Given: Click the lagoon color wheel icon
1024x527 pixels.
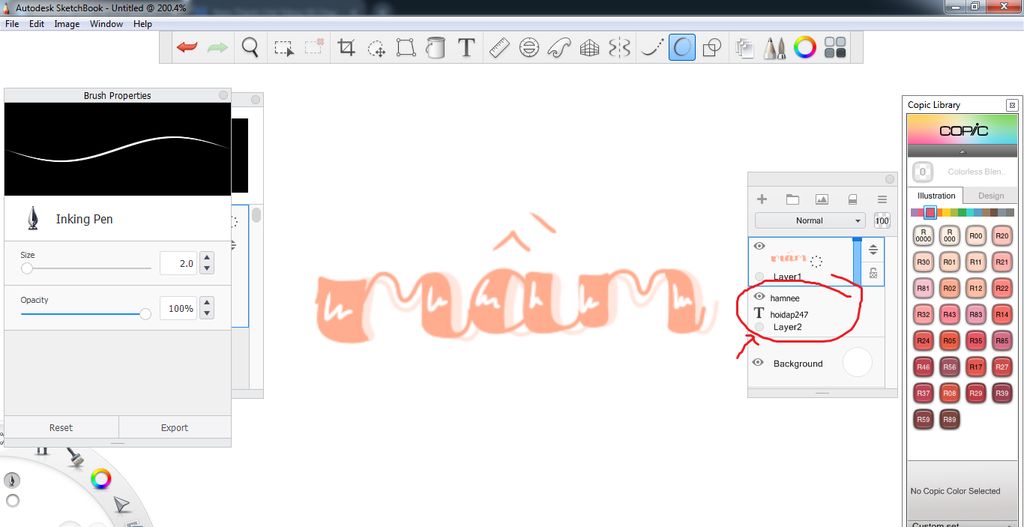Looking at the screenshot, I should point(101,479).
